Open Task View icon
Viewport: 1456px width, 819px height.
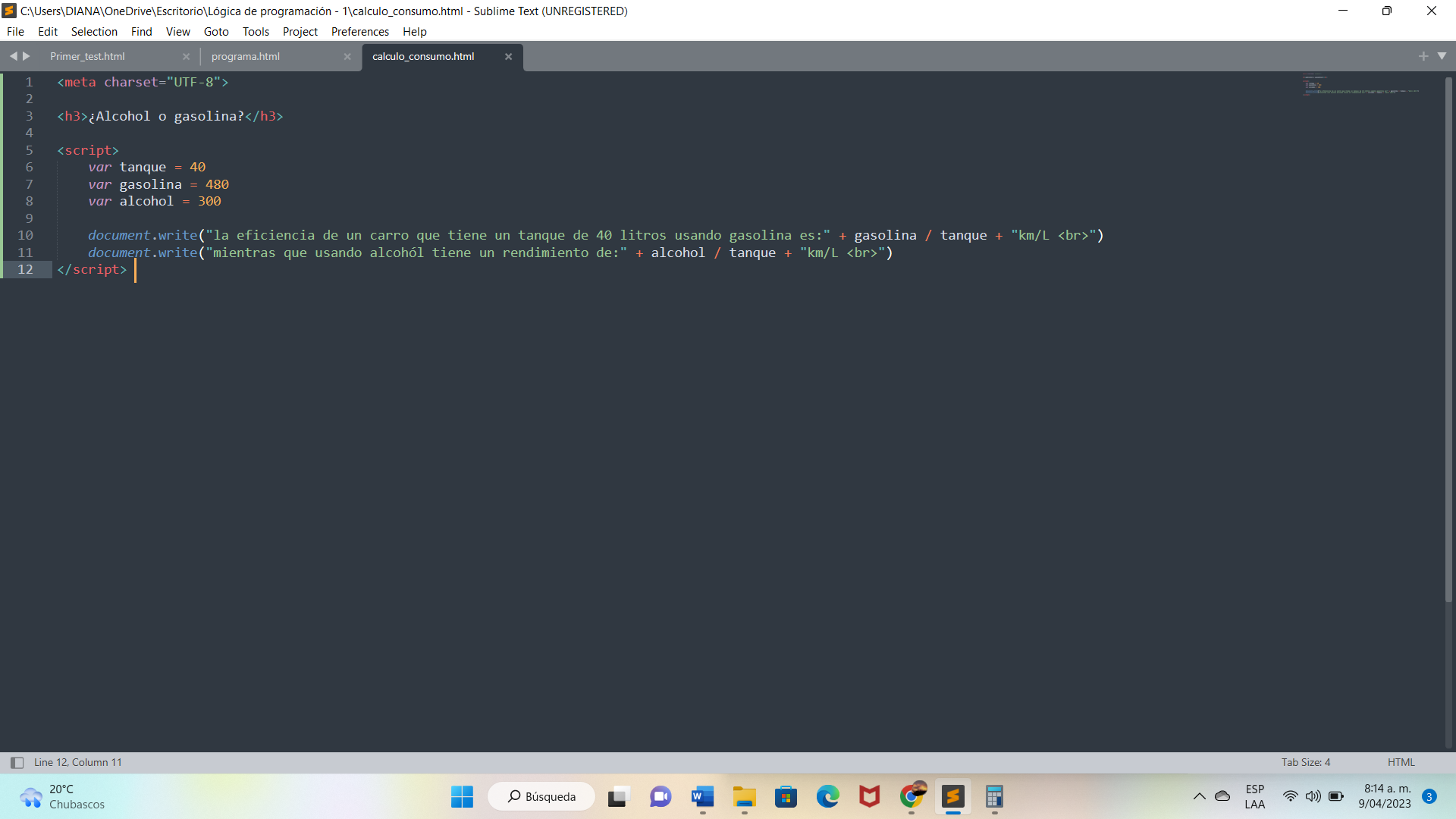click(x=619, y=796)
